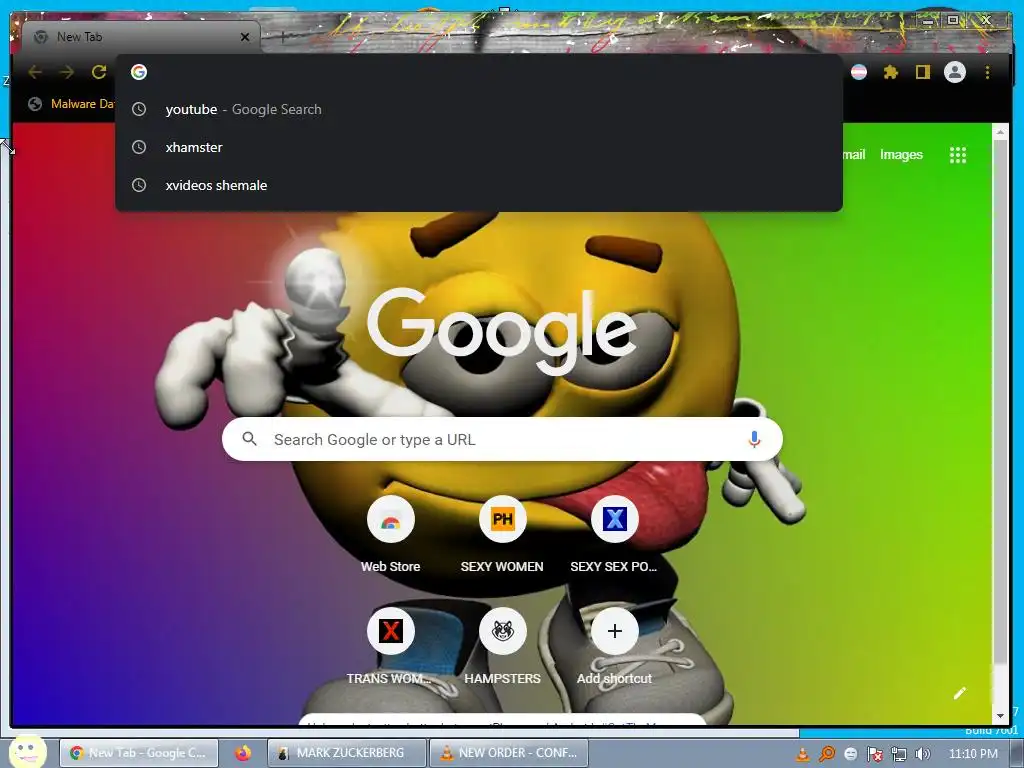This screenshot has width=1024, height=768.
Task: Click the Google icon in the address bar
Action: pos(138,72)
